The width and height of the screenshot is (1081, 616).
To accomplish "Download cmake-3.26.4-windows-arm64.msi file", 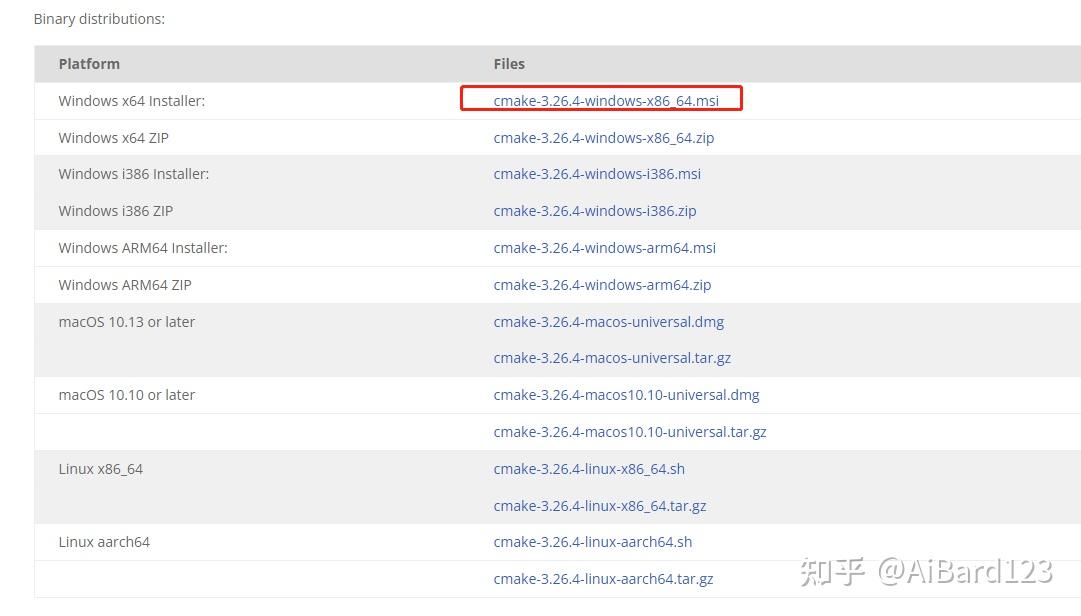I will click(x=605, y=248).
